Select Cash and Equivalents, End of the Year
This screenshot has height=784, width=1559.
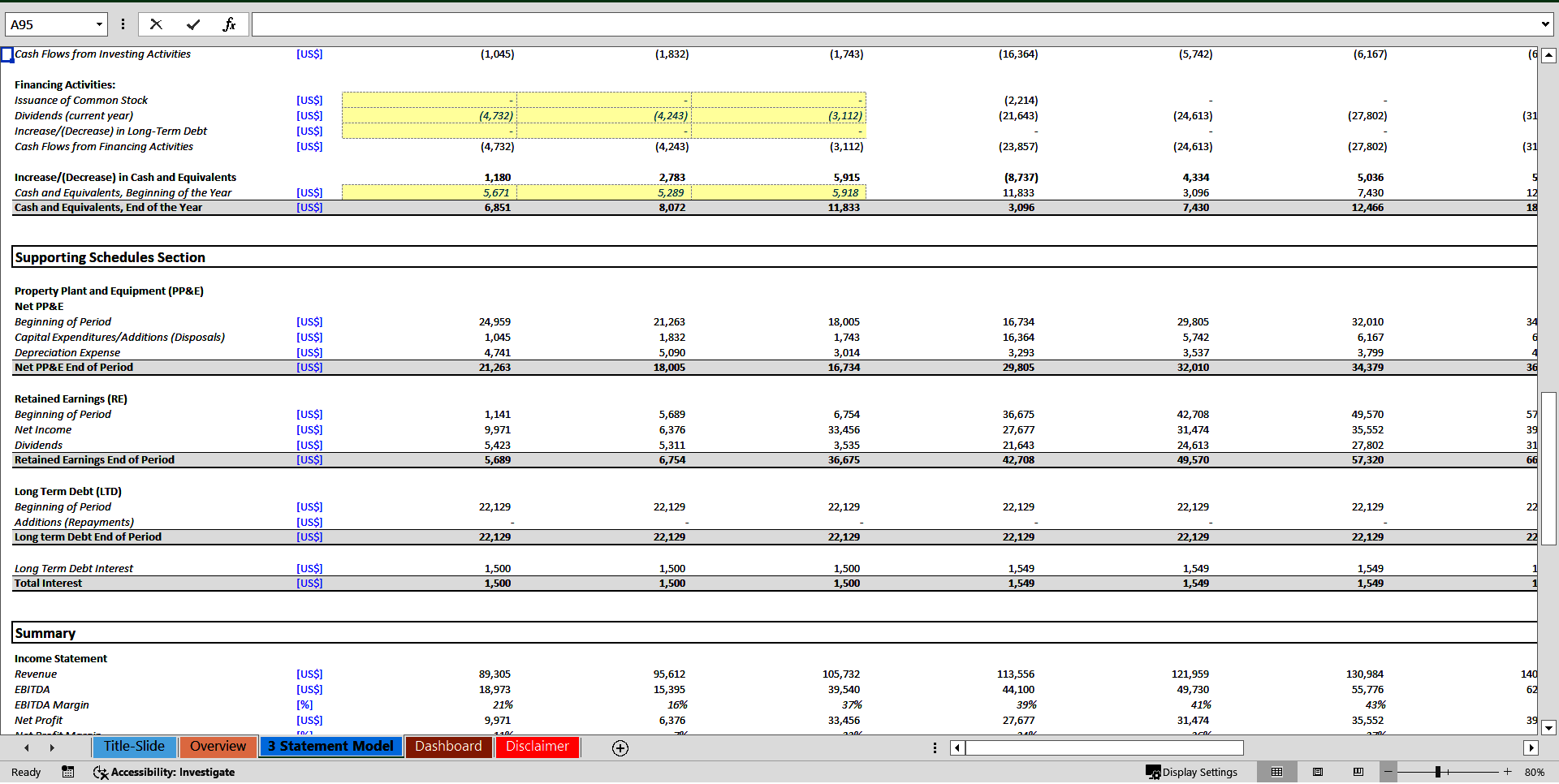point(108,207)
